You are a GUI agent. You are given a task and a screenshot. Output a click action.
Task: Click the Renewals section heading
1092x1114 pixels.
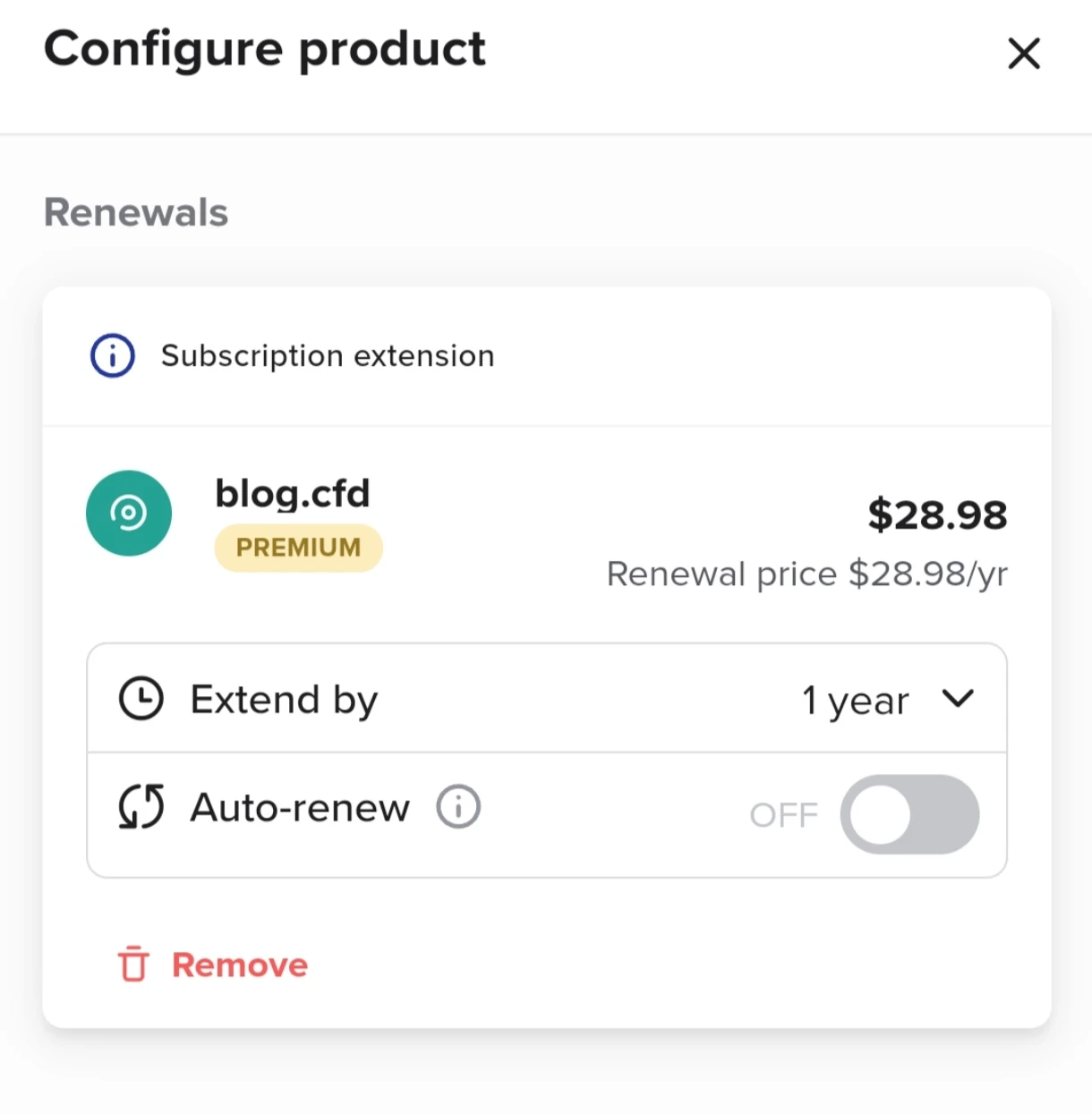pos(136,213)
